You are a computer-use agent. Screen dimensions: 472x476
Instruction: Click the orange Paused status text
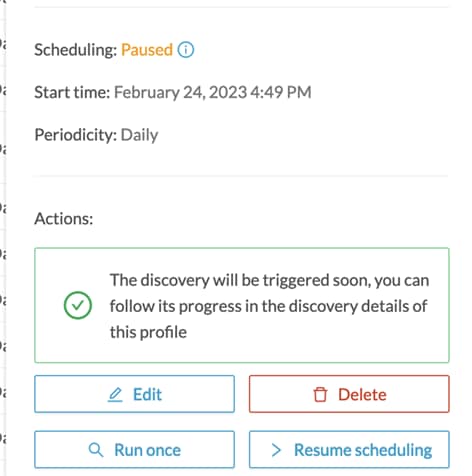[147, 50]
